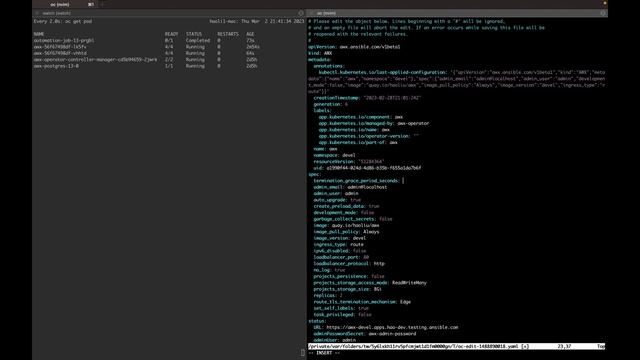The height and width of the screenshot is (360, 640).
Task: Click 'Every 2.0s: oc get pod' header text
Action: pos(63,21)
